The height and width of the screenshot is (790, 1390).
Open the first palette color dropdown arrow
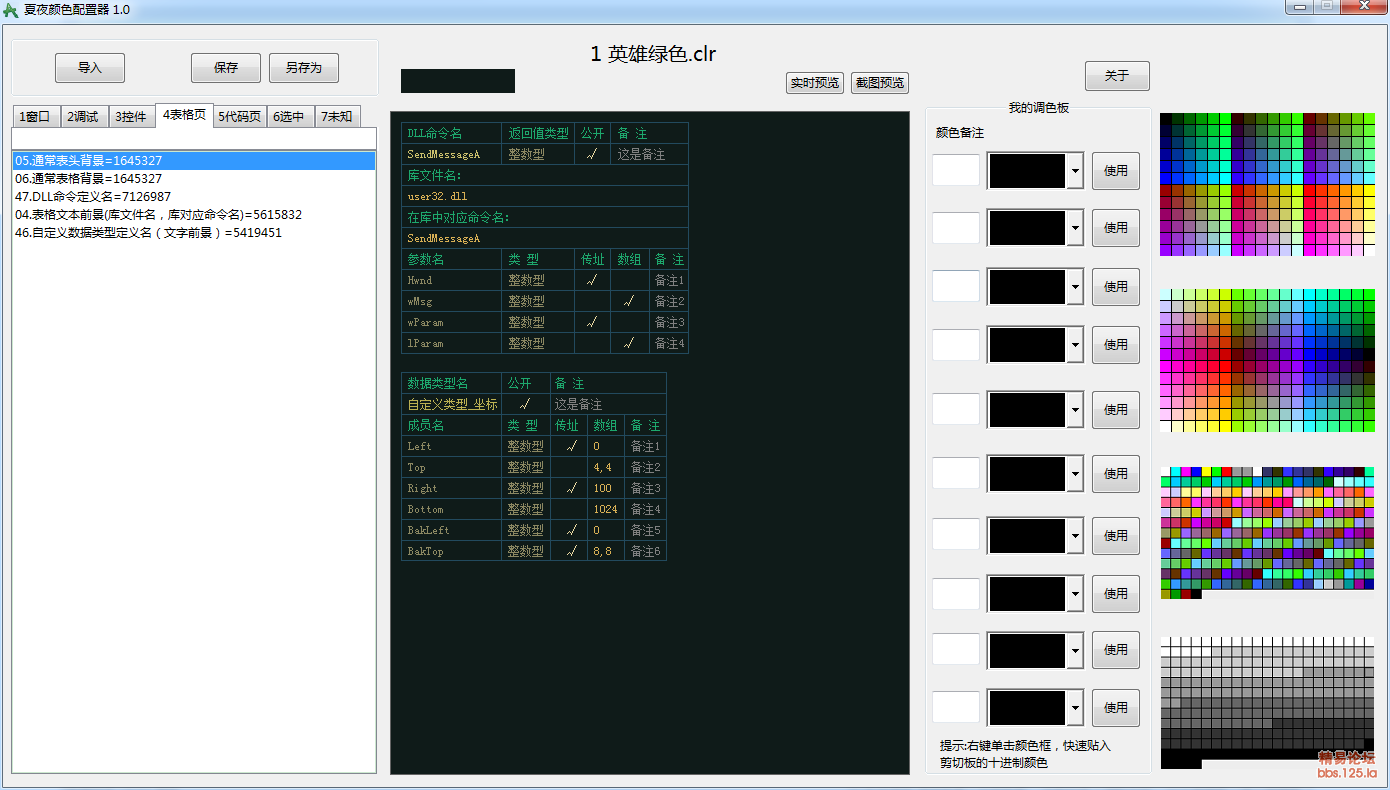(1075, 171)
